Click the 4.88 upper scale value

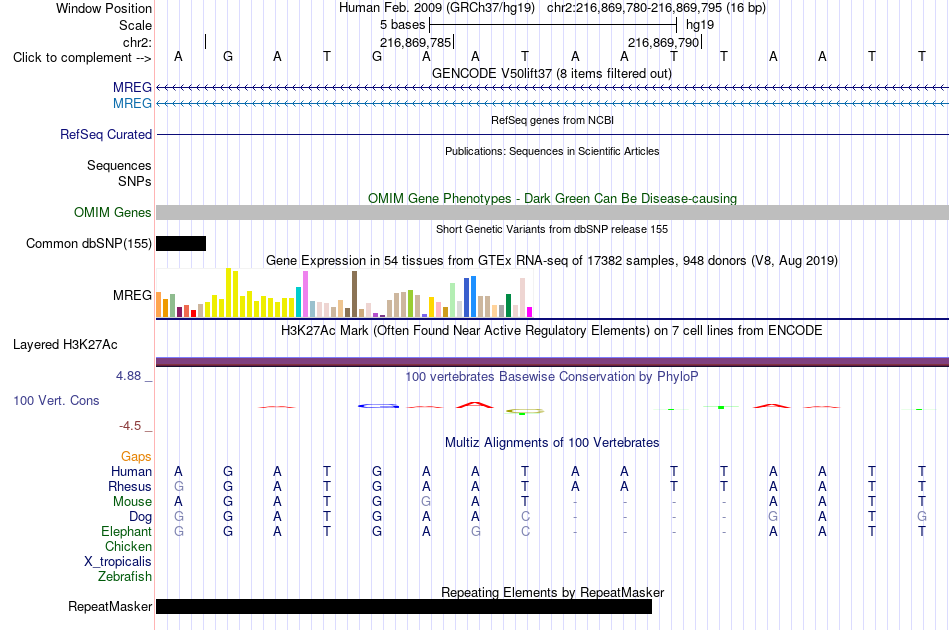(128, 376)
